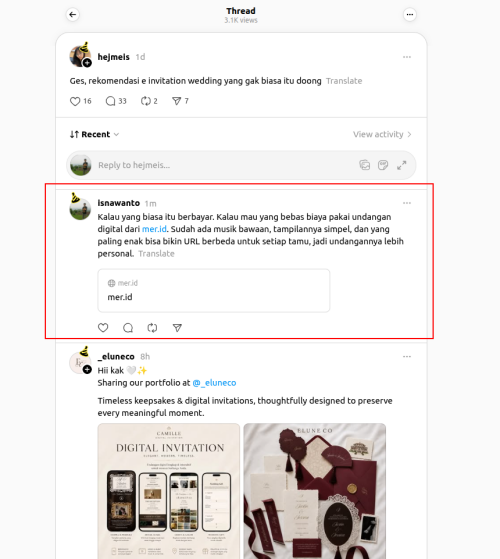Screen dimensions: 500x559
Task: Open the Recent sort dropdown
Action: tap(94, 134)
